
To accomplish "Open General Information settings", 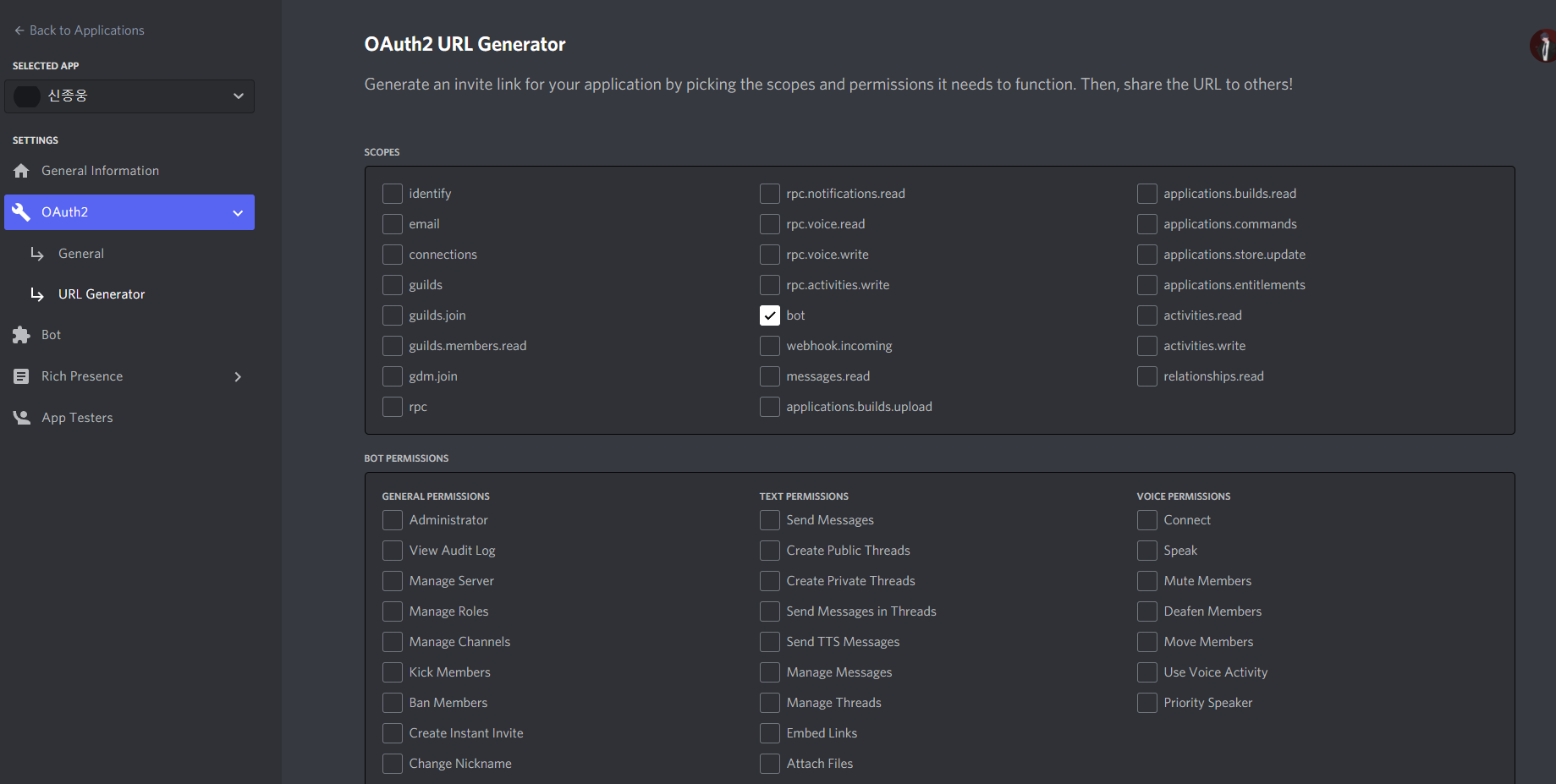I will pyautogui.click(x=129, y=171).
